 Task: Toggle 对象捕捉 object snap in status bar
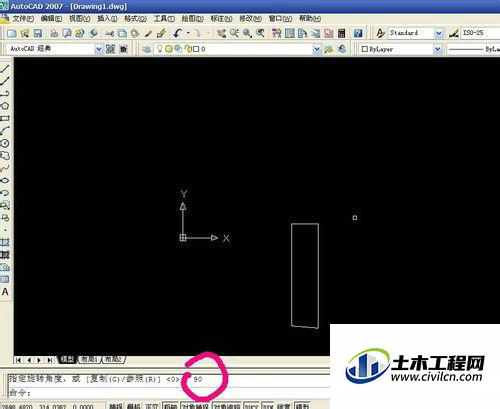pyautogui.click(x=195, y=406)
